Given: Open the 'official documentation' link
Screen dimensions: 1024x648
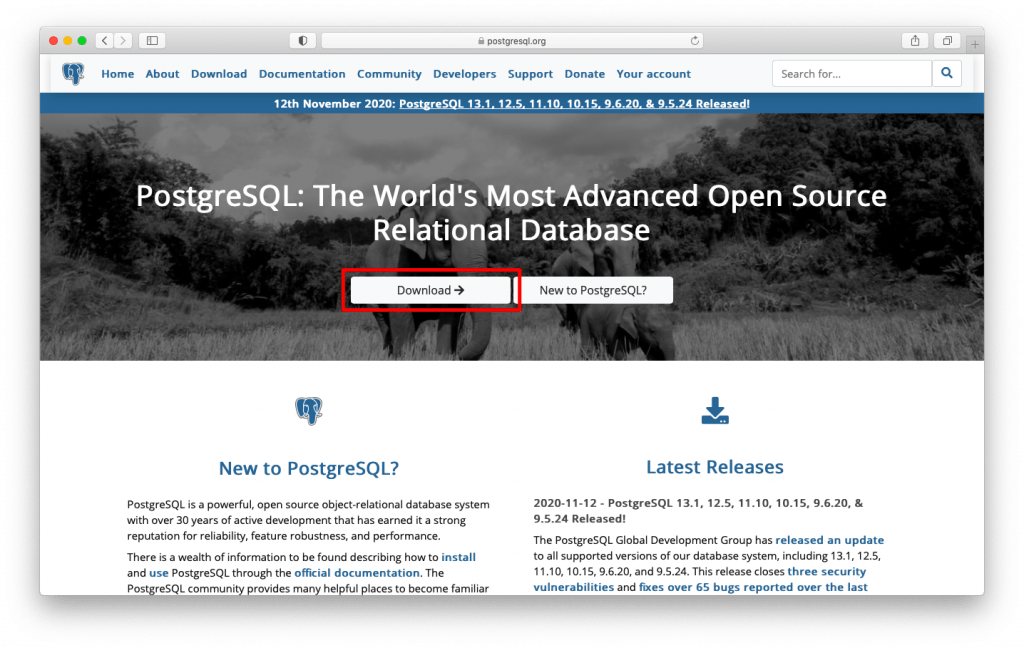Looking at the screenshot, I should 357,573.
